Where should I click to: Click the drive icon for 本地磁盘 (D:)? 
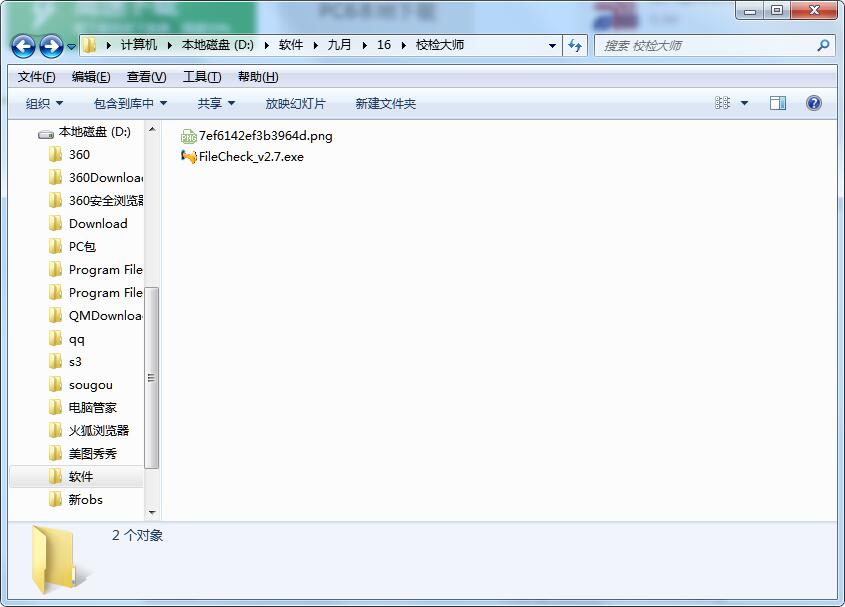click(x=46, y=133)
